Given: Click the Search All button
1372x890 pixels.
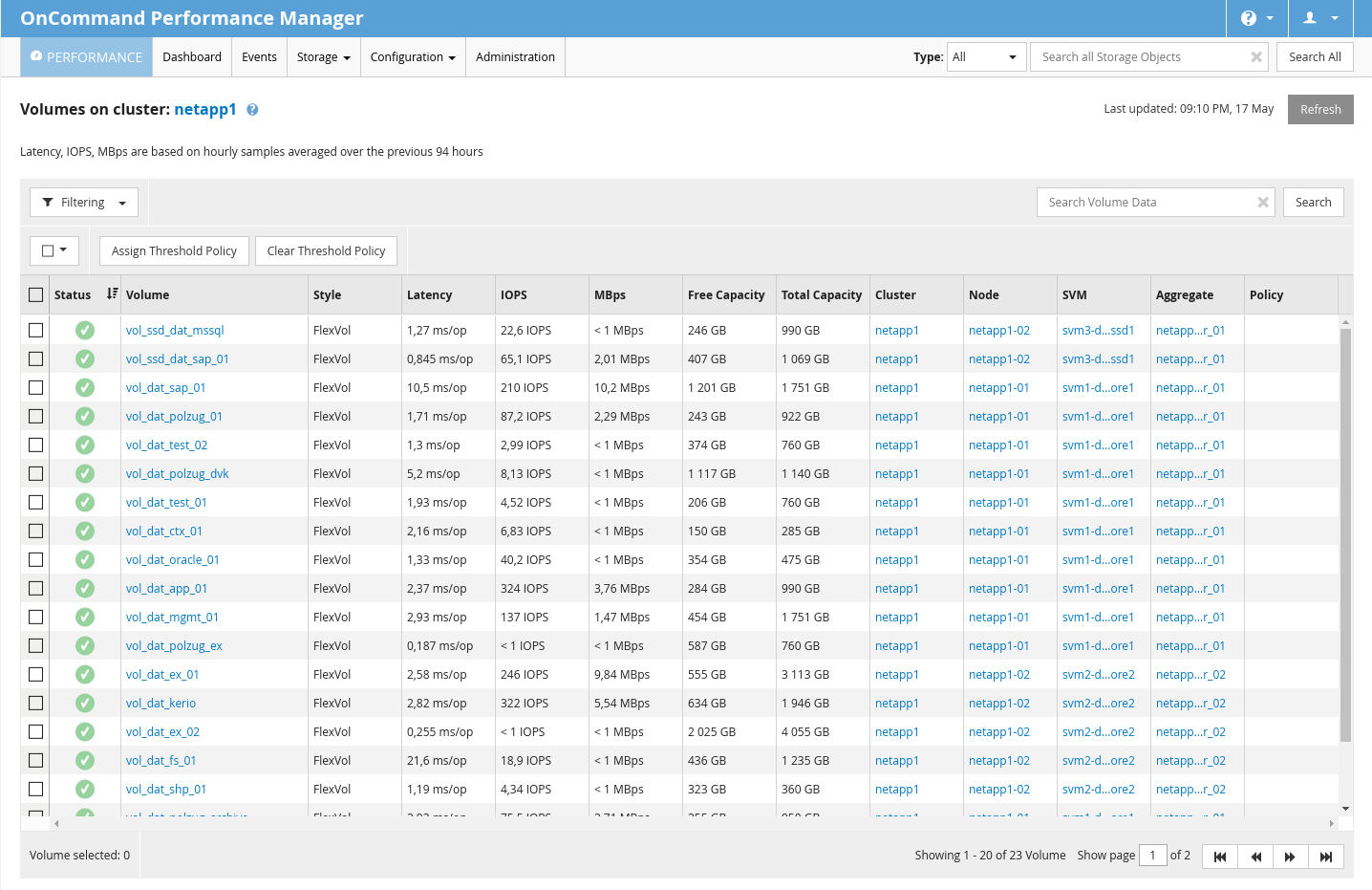Looking at the screenshot, I should tap(1315, 57).
